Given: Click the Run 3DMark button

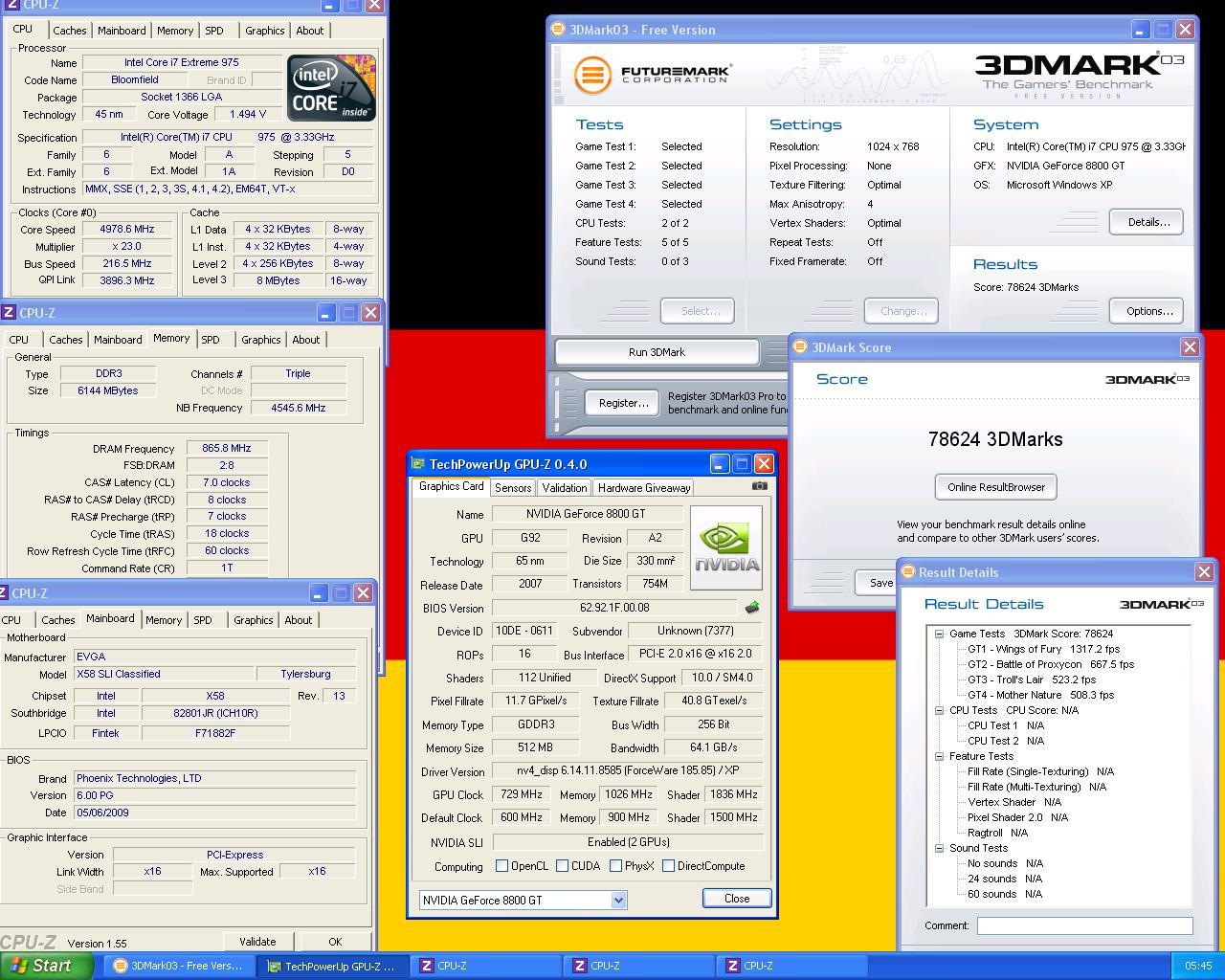Looking at the screenshot, I should (x=657, y=352).
